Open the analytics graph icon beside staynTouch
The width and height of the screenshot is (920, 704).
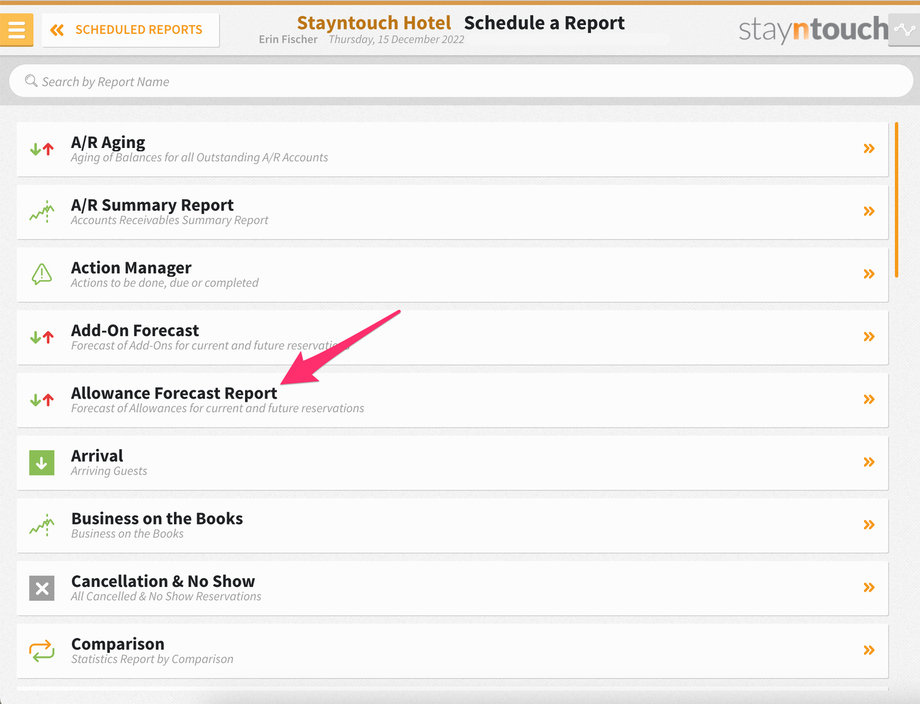click(x=904, y=29)
